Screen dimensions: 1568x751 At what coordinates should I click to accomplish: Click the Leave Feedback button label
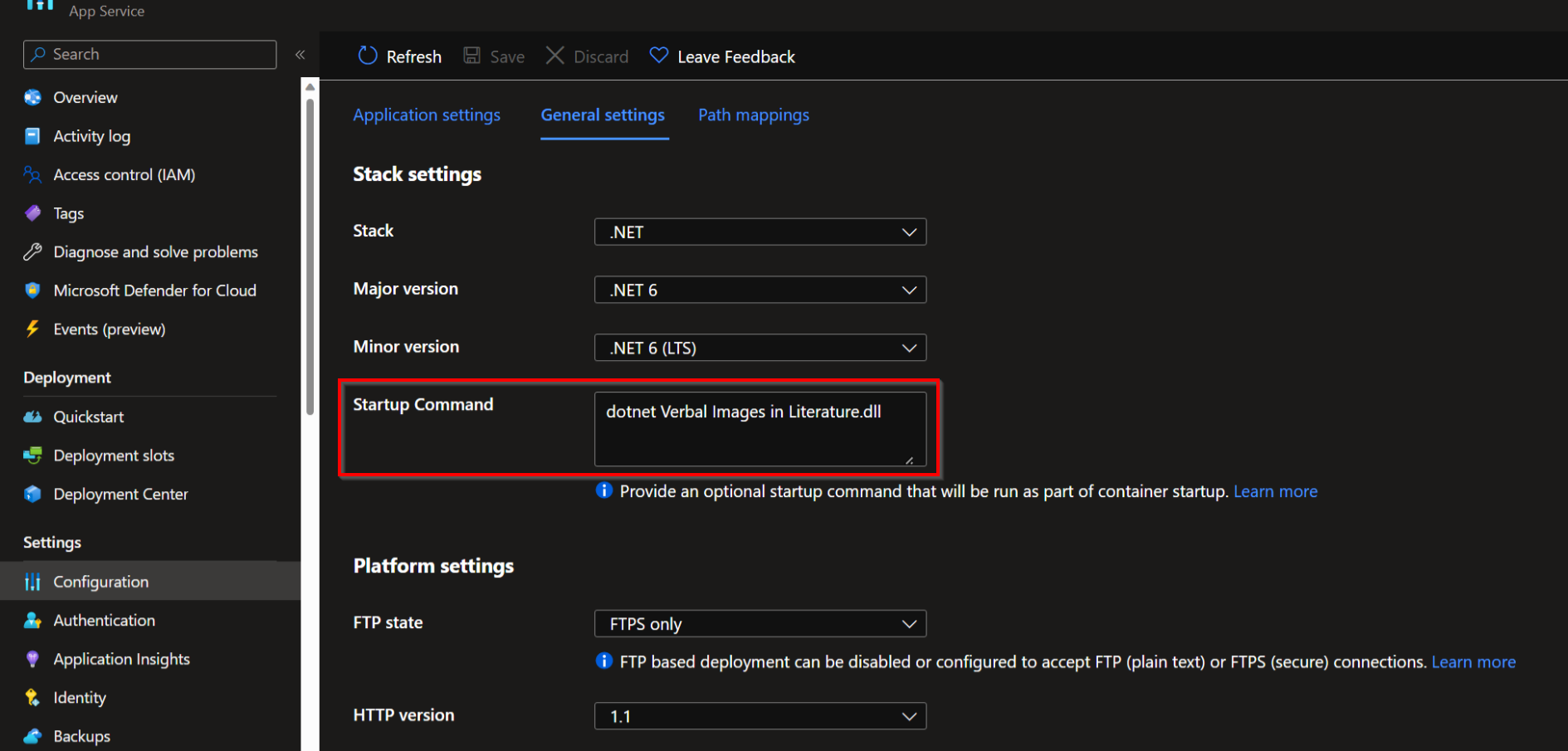click(x=736, y=56)
